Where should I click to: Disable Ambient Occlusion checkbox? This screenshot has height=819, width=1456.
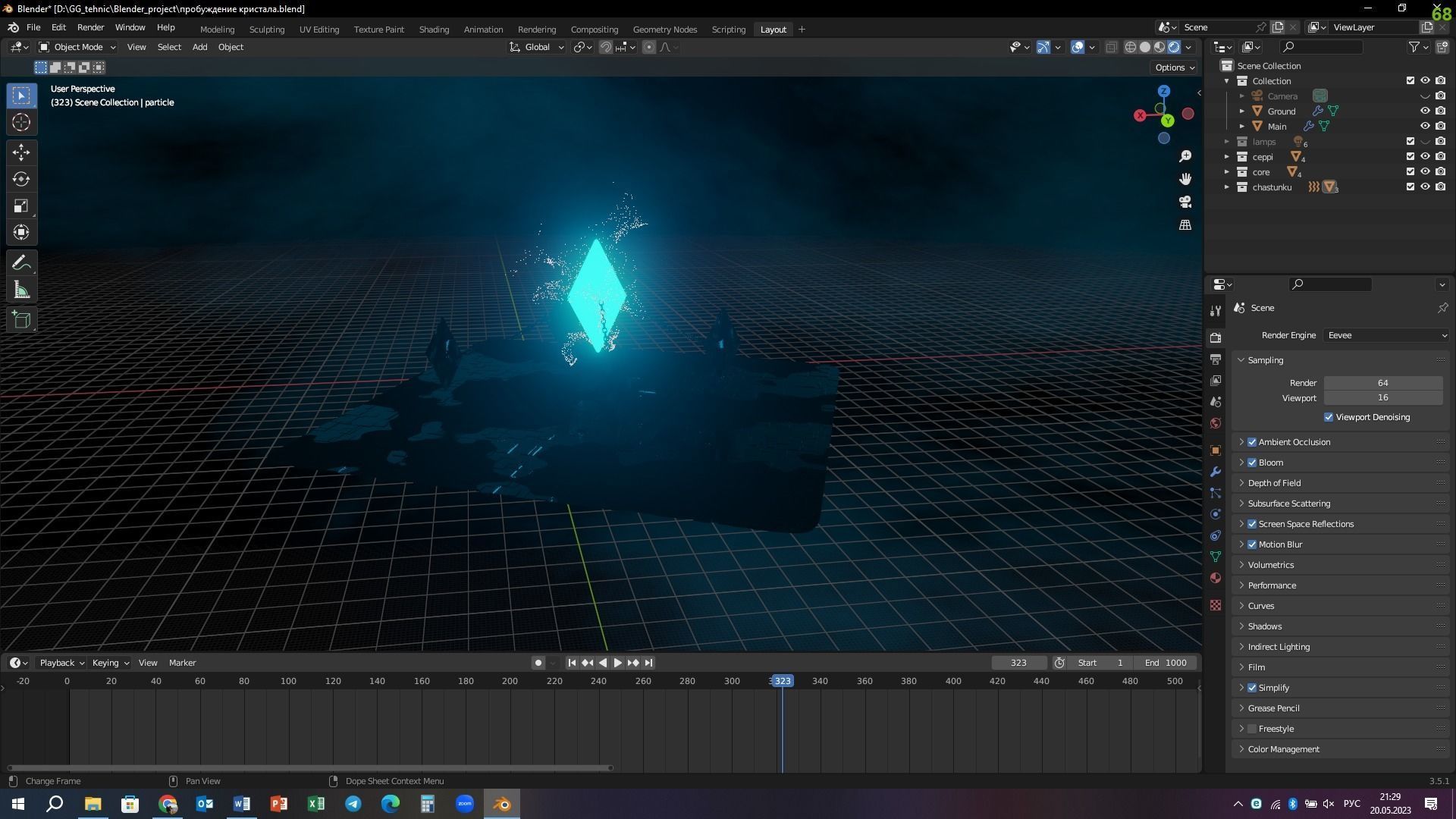coord(1252,442)
